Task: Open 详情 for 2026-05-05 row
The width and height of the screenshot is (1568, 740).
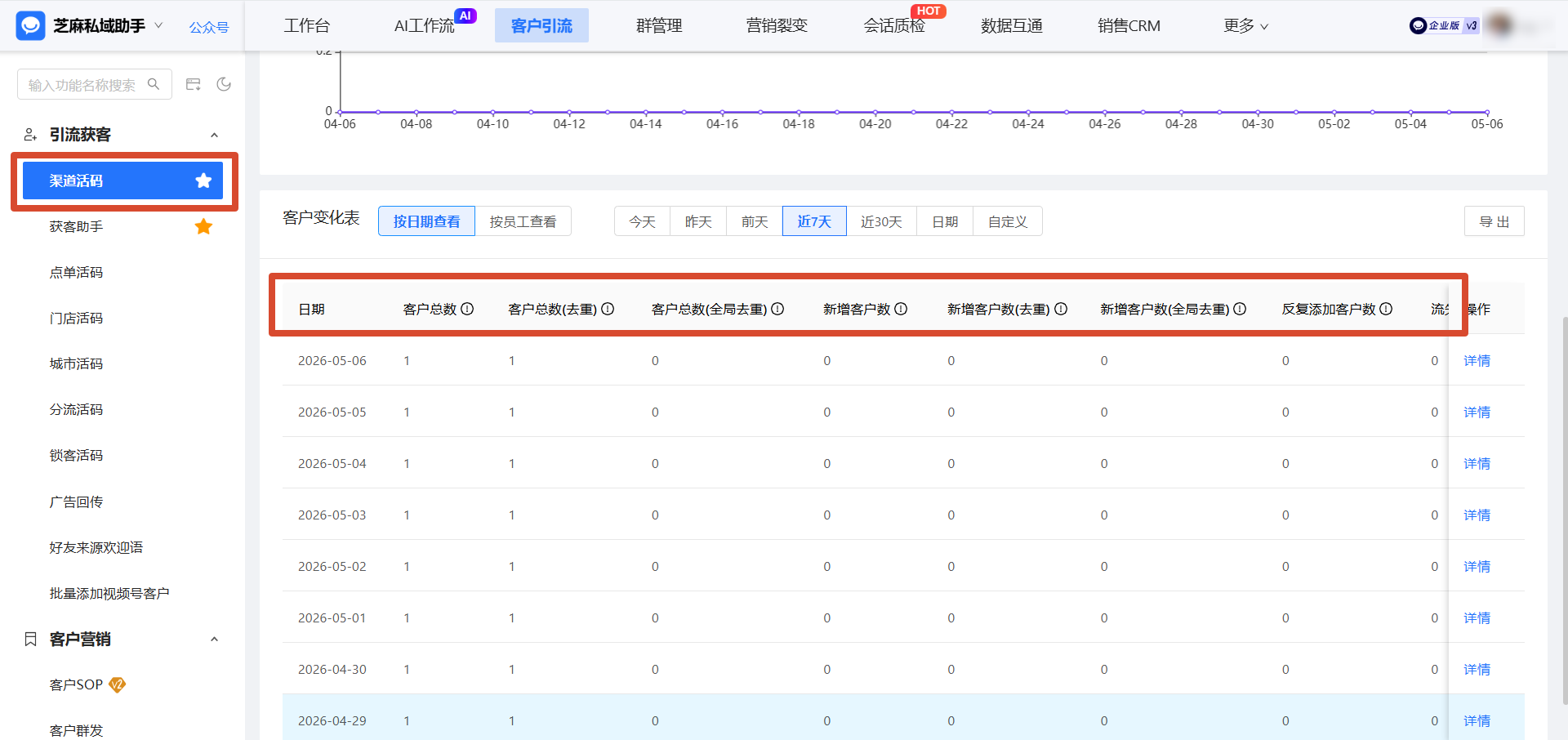Action: [1477, 412]
